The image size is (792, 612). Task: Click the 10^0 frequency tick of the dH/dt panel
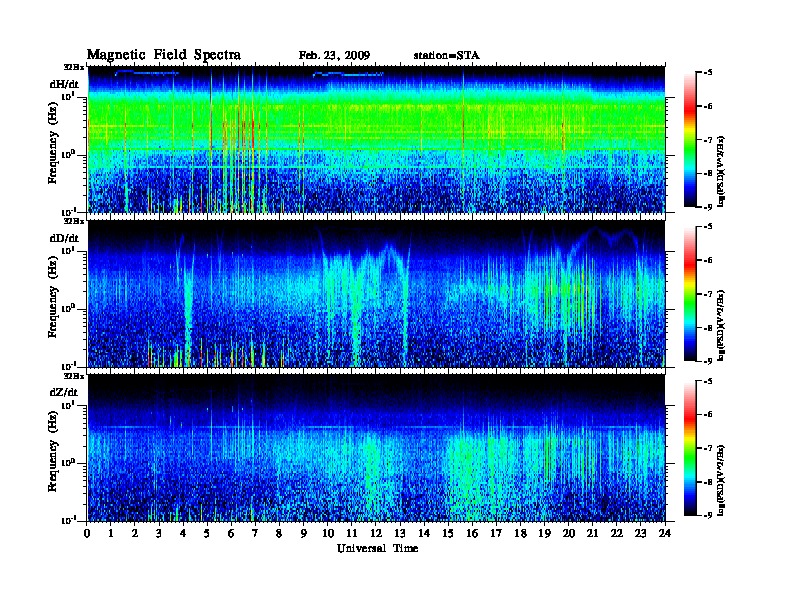pos(67,155)
